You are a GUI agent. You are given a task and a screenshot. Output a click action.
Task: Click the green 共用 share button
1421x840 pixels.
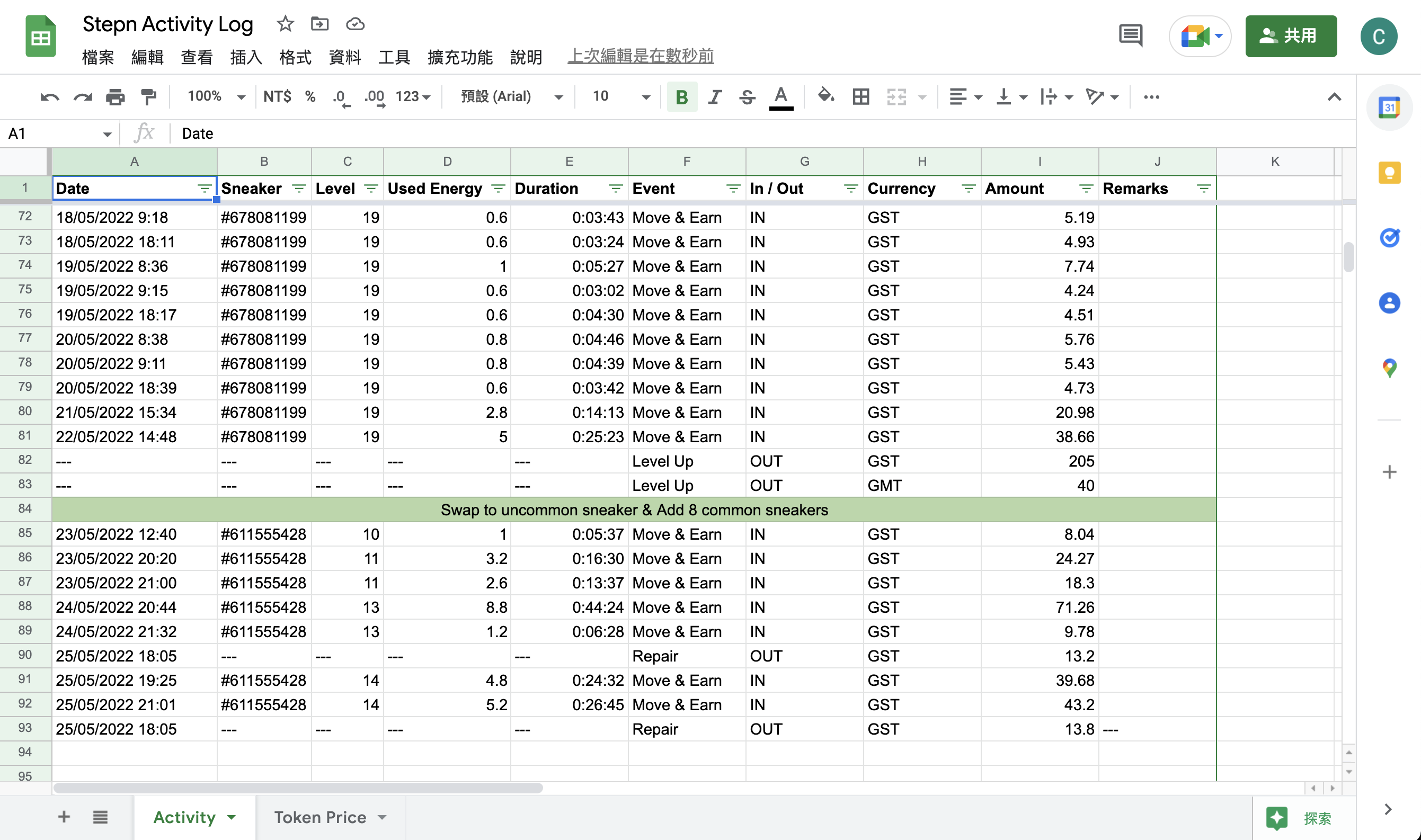pos(1290,35)
